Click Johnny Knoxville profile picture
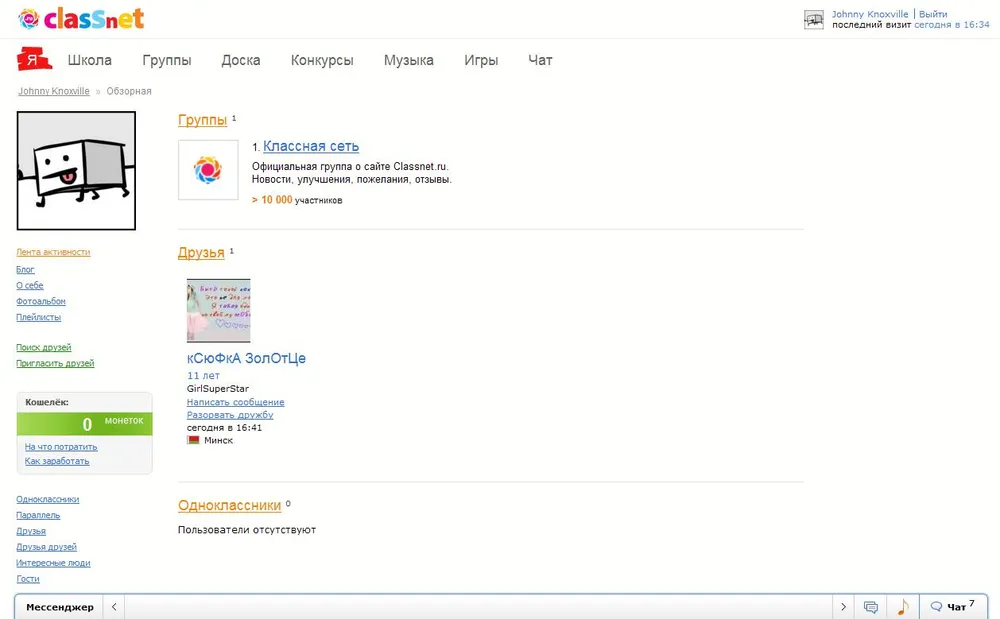This screenshot has height=619, width=1000. 76,170
